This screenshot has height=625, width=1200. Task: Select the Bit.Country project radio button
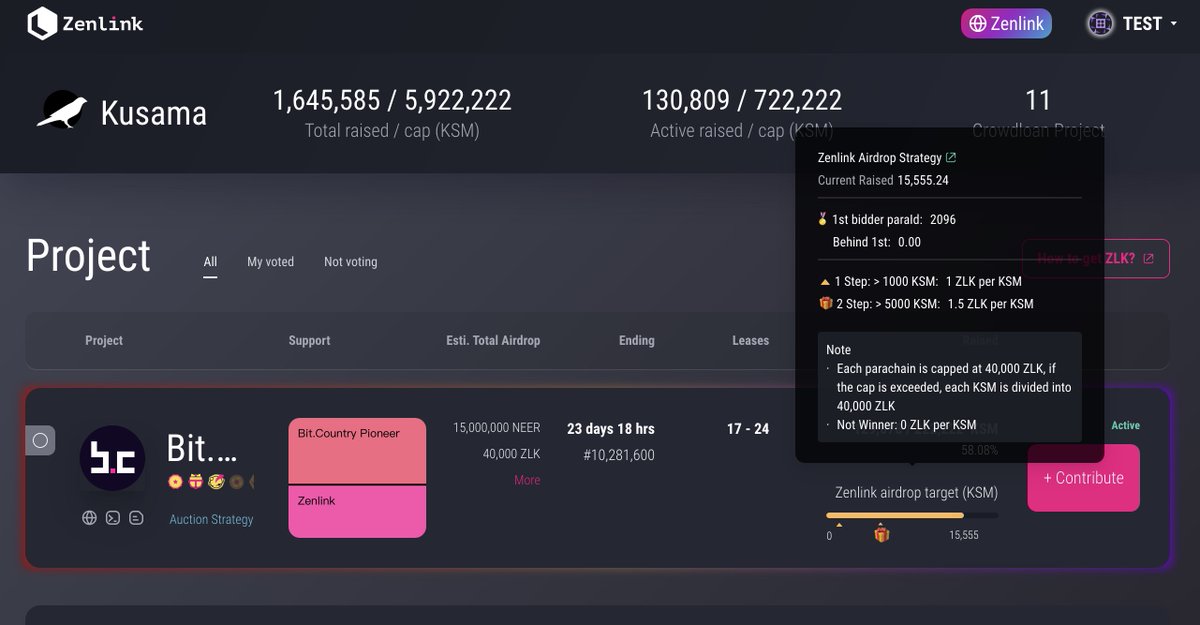click(x=40, y=440)
